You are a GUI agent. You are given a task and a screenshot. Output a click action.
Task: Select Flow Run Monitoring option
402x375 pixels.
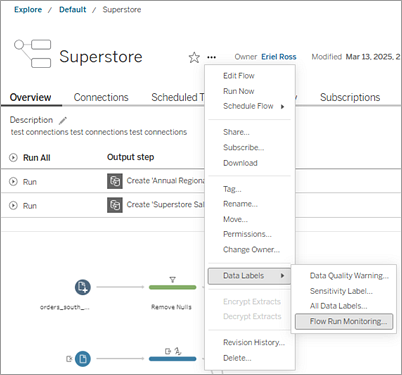point(344,321)
